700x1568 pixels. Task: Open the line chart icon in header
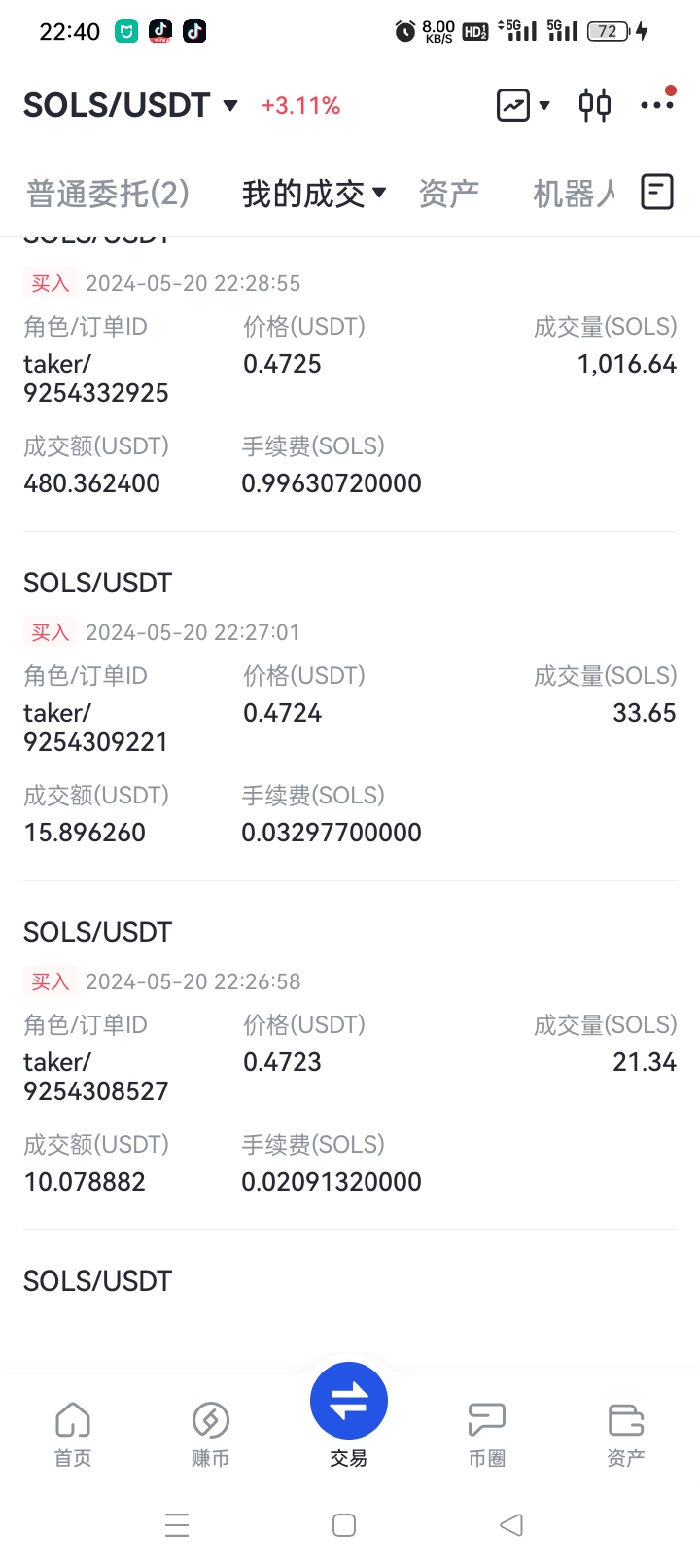513,105
